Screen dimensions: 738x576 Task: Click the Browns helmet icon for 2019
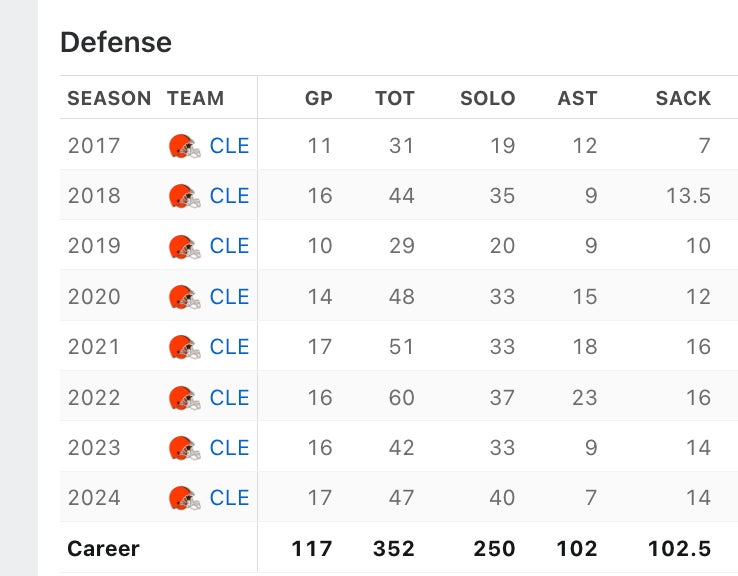pos(184,246)
